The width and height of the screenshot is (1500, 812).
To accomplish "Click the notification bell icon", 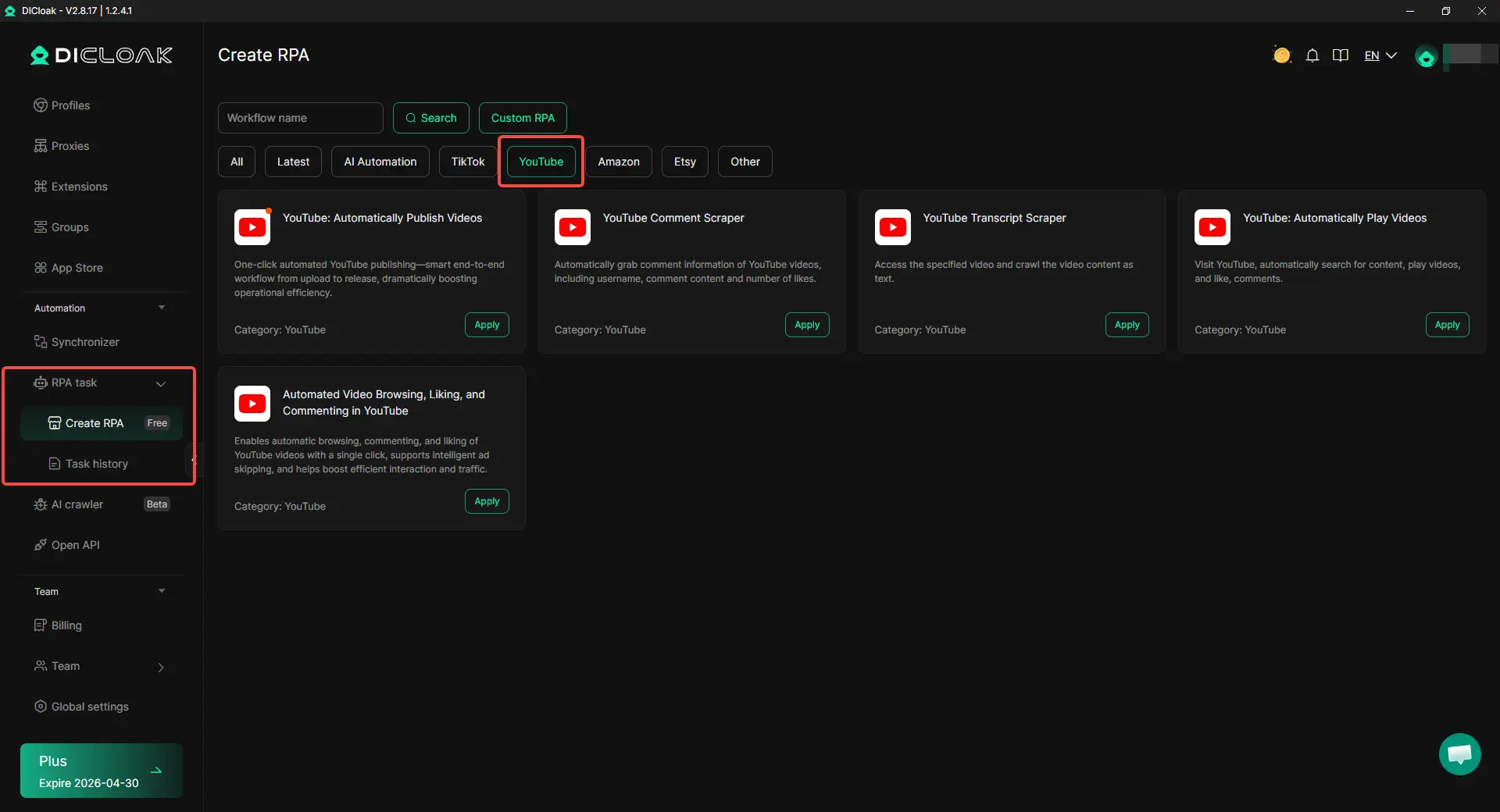I will pos(1312,55).
